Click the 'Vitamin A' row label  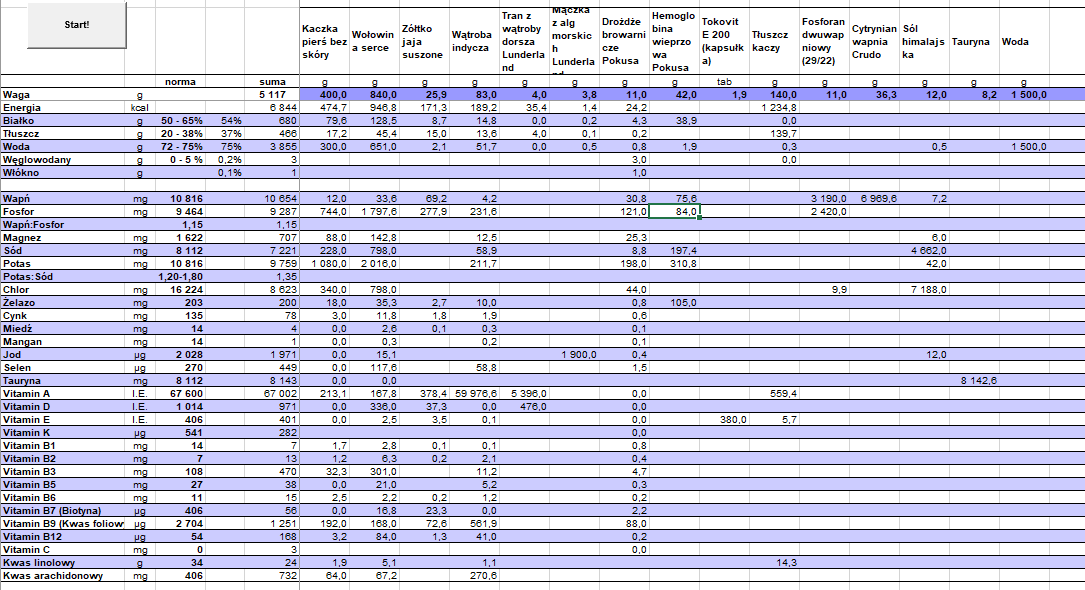click(26, 394)
